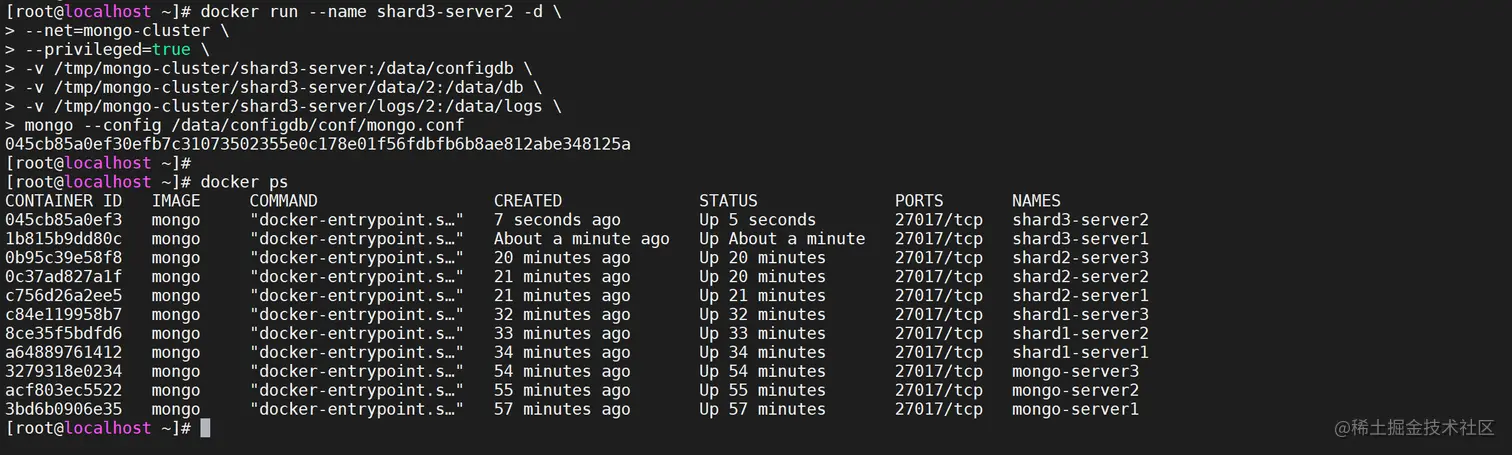Click the CONTAINER ID column header
The width and height of the screenshot is (1512, 455).
(x=64, y=201)
